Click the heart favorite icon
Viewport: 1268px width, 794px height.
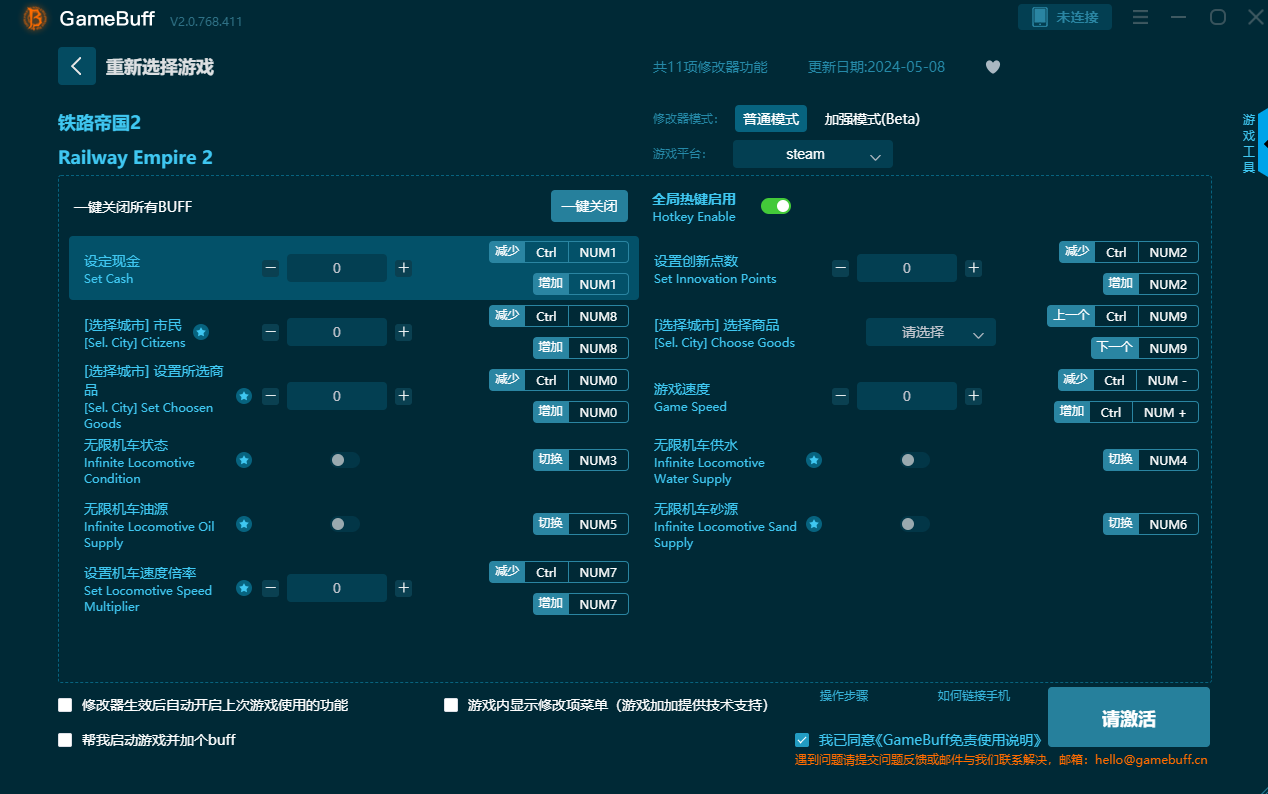pos(992,67)
